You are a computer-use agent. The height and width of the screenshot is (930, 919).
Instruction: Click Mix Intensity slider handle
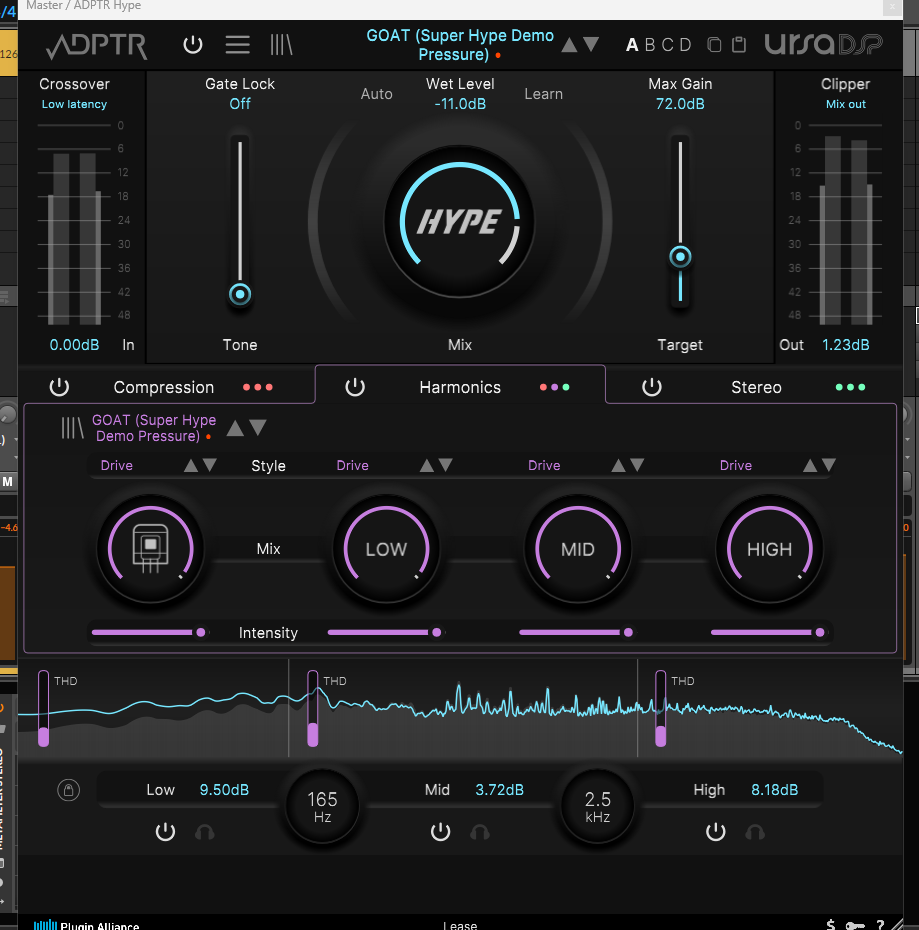coord(201,632)
